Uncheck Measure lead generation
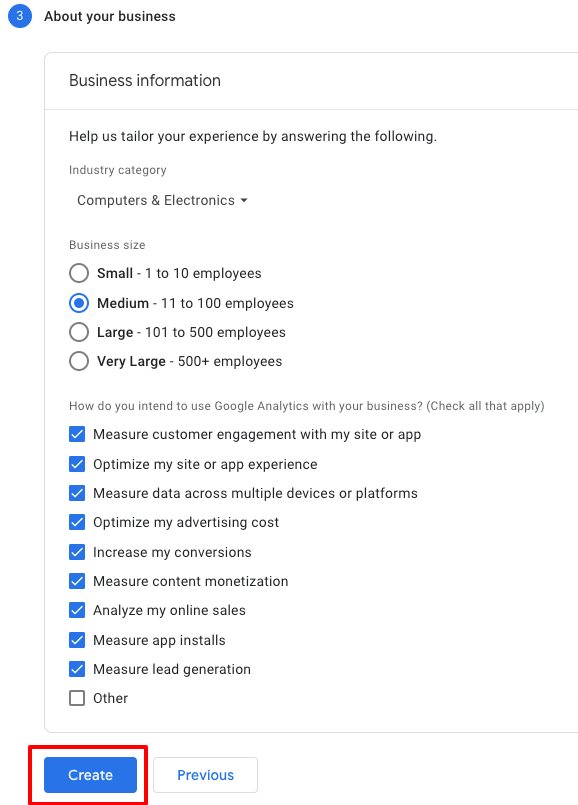The width and height of the screenshot is (578, 805). click(x=77, y=669)
